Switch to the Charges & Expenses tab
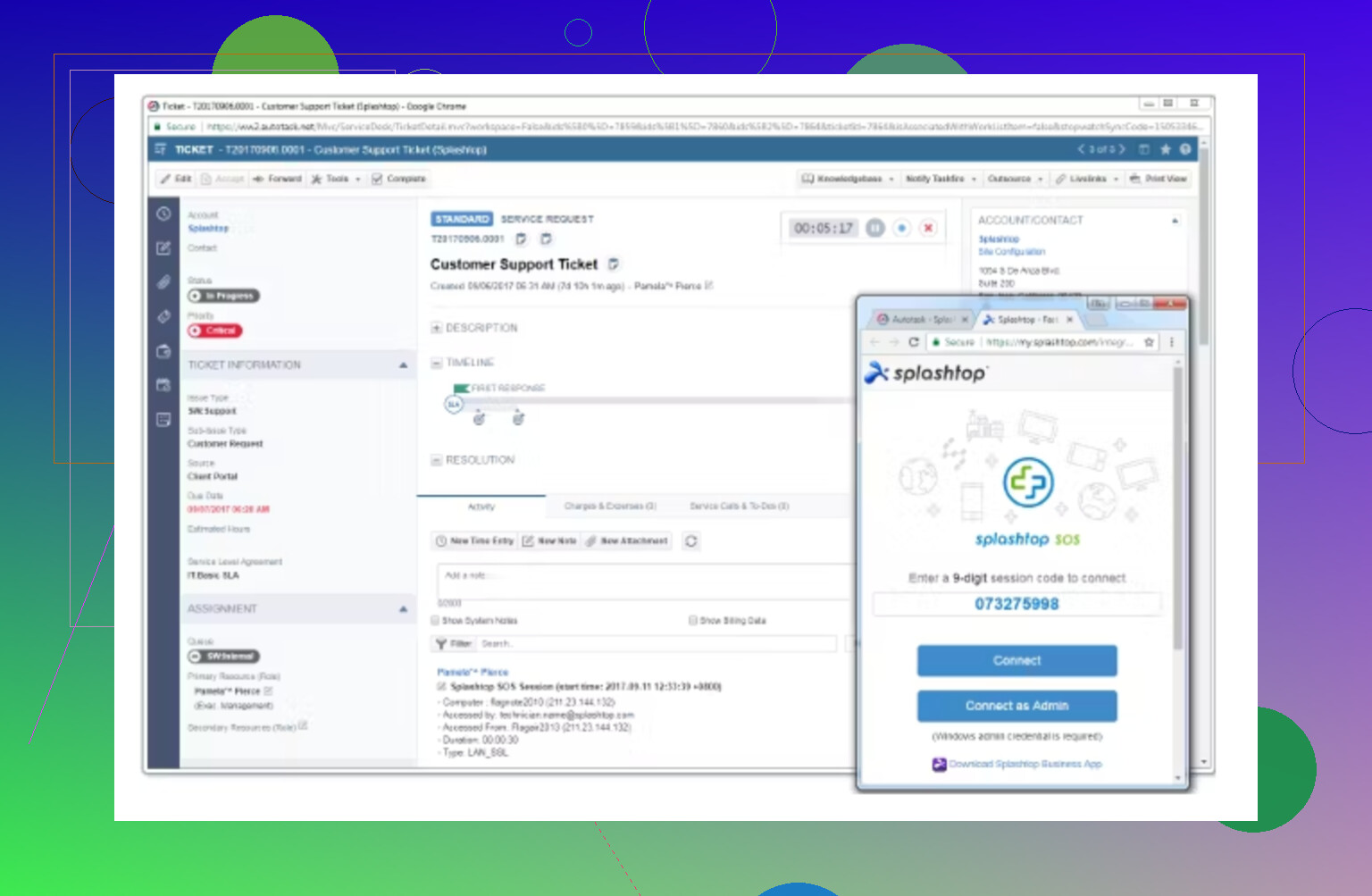 [610, 507]
